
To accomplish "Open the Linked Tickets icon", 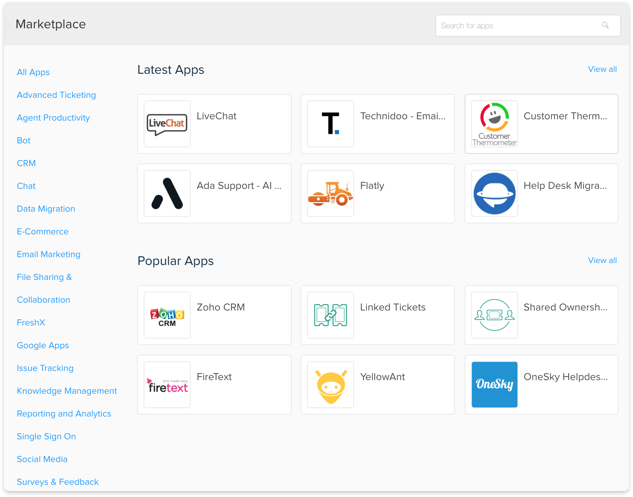I will coord(330,315).
